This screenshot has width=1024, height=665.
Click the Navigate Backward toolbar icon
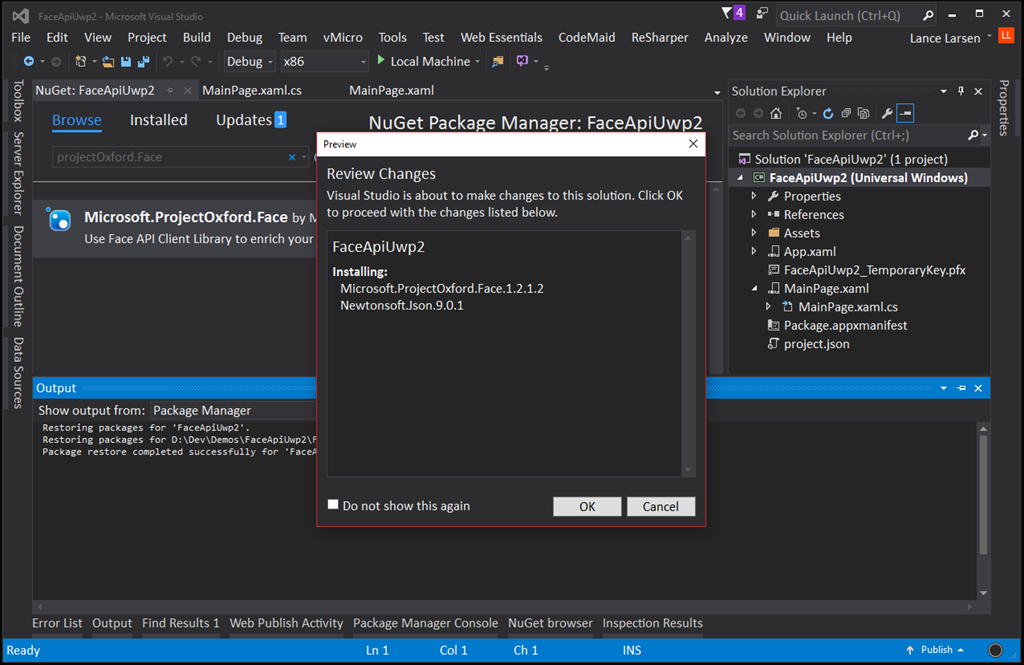[x=29, y=61]
